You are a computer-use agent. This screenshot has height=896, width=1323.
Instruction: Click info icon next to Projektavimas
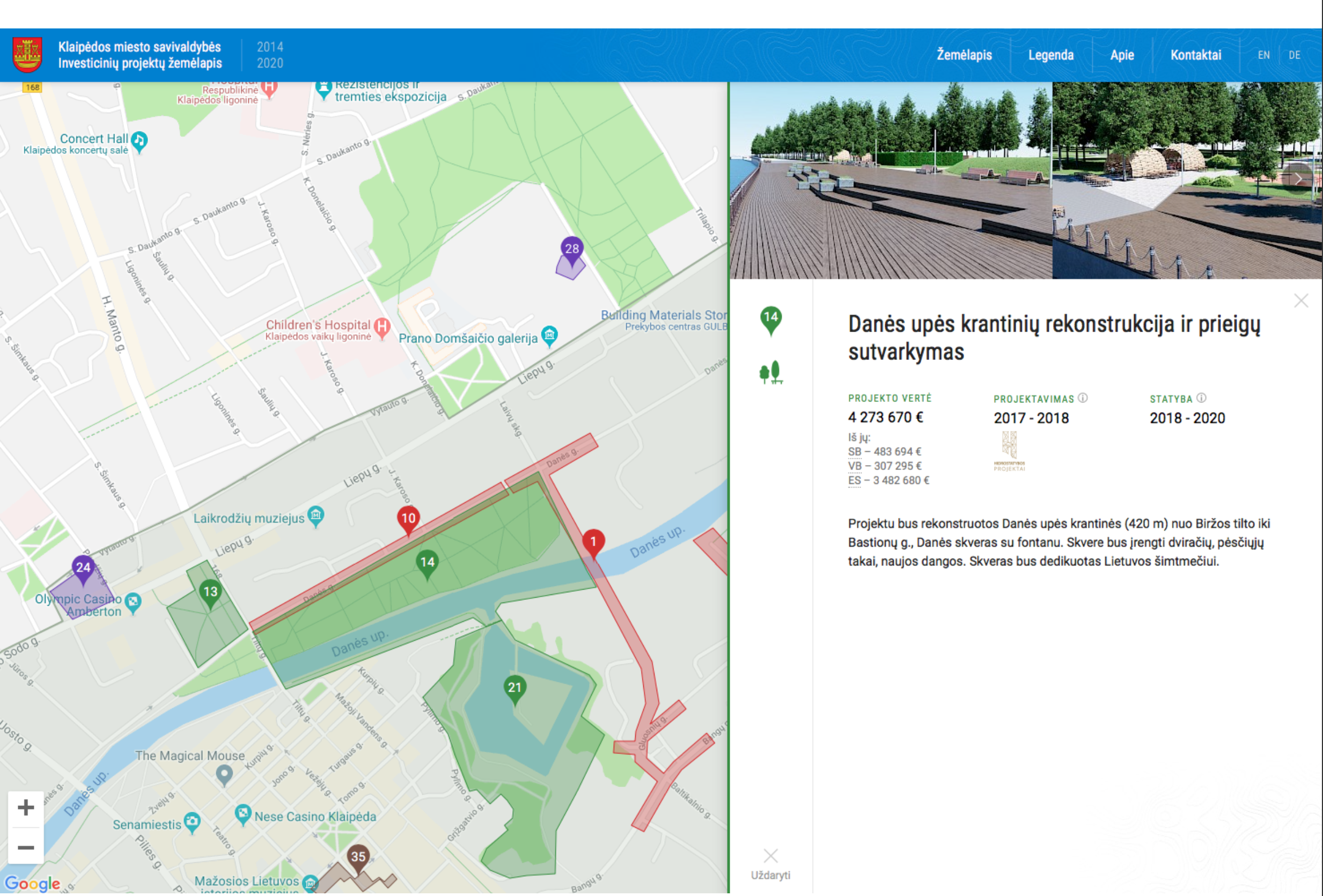tap(1083, 399)
